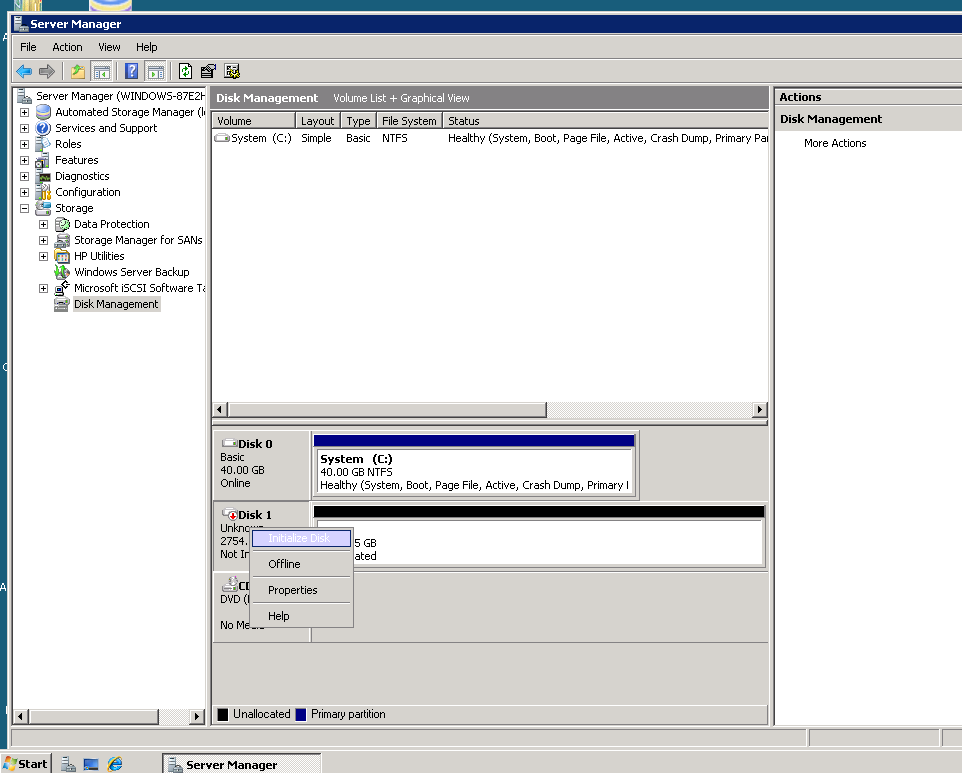Viewport: 962px width, 773px height.
Task: Click the volume list's right scroll arrow
Action: tap(760, 409)
